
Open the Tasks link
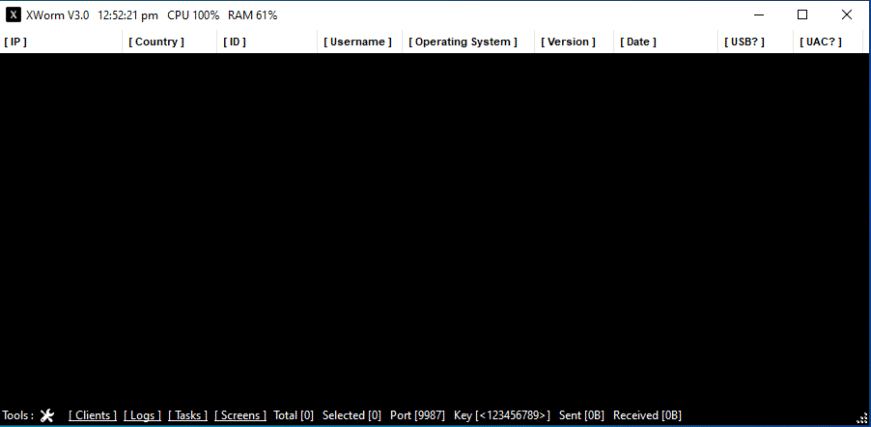(188, 415)
